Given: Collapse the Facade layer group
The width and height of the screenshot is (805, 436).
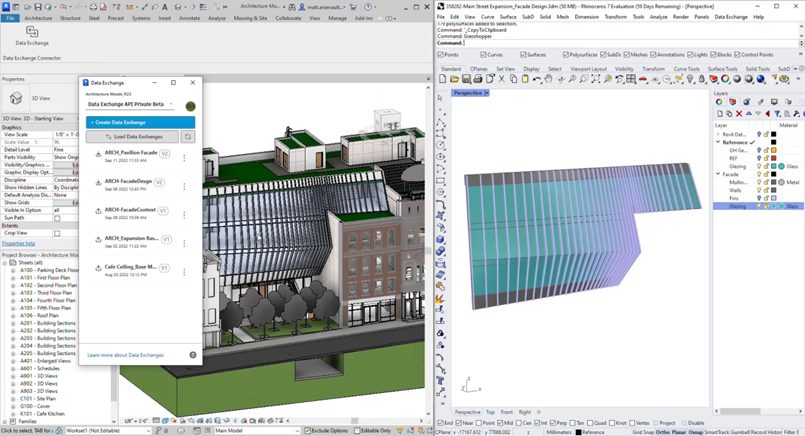Looking at the screenshot, I should 718,174.
